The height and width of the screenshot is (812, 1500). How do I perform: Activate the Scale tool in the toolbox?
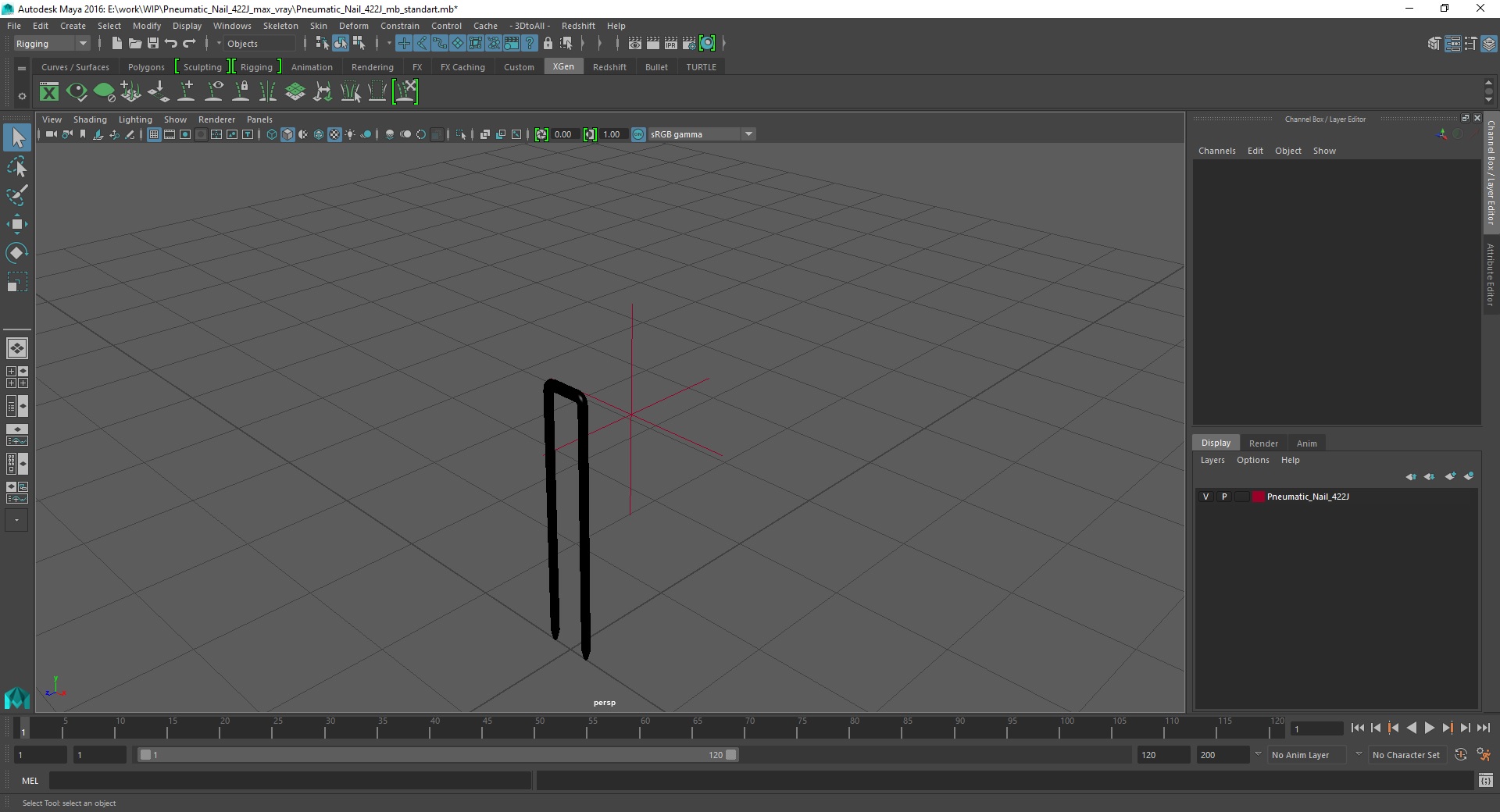16,281
